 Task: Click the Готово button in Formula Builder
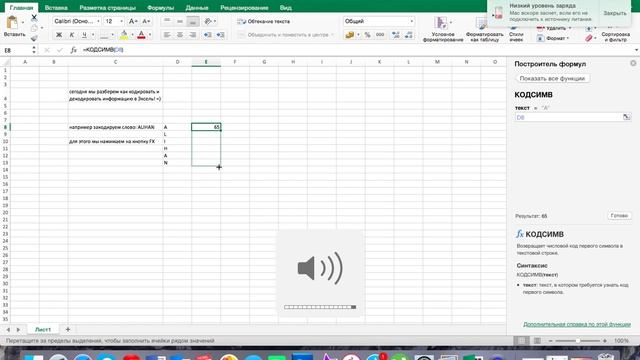pos(619,216)
